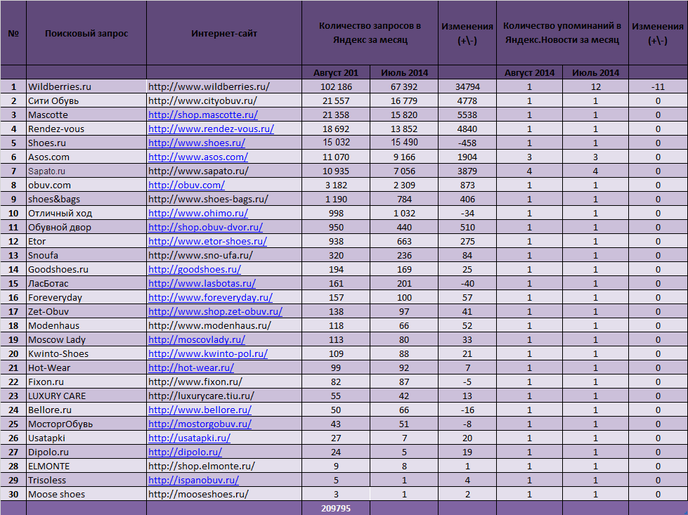688x515 pixels.
Task: Click the 34794 change value
Action: pyautogui.click(x=467, y=87)
